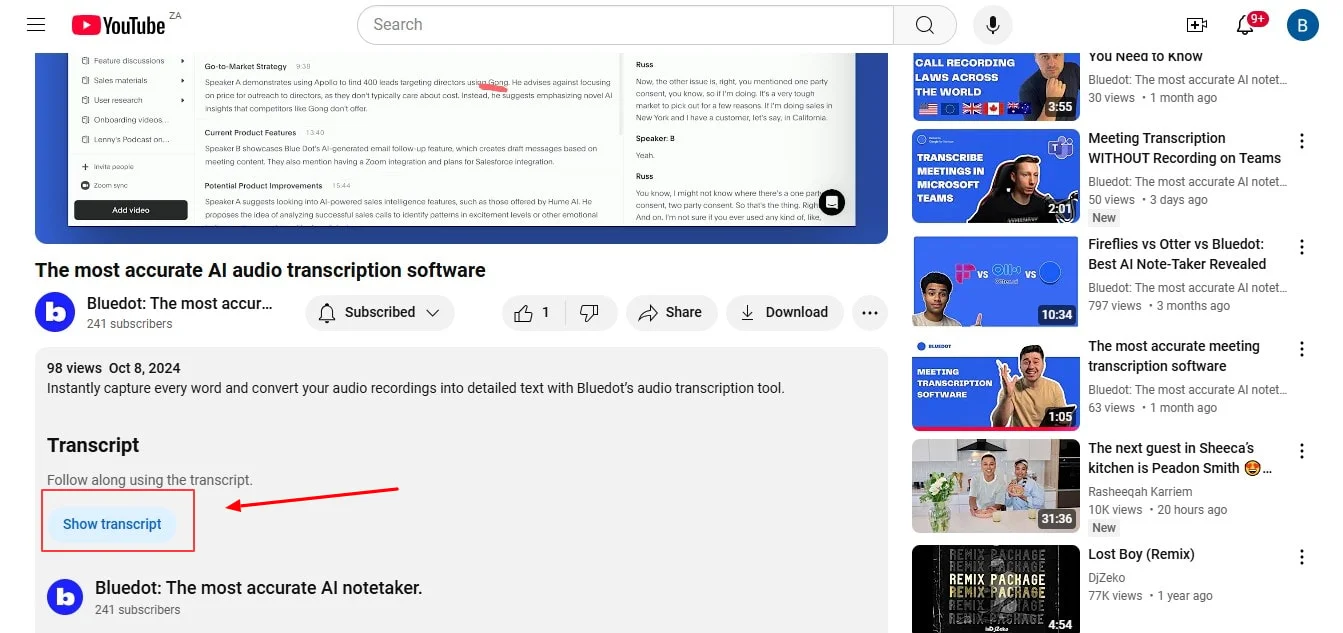The height and width of the screenshot is (633, 1343).
Task: Open the notifications bell
Action: pos(1246,25)
